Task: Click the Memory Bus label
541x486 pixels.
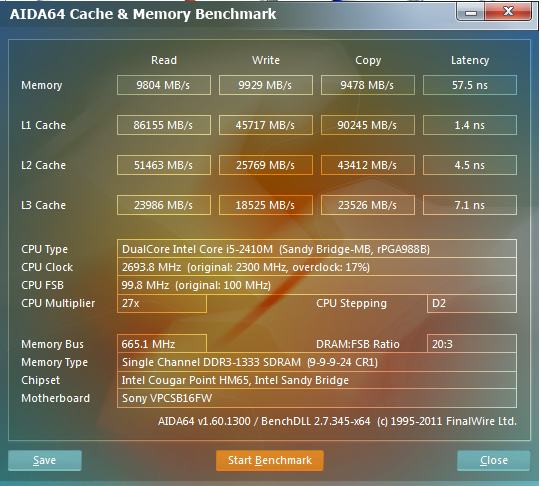Action: coord(52,344)
